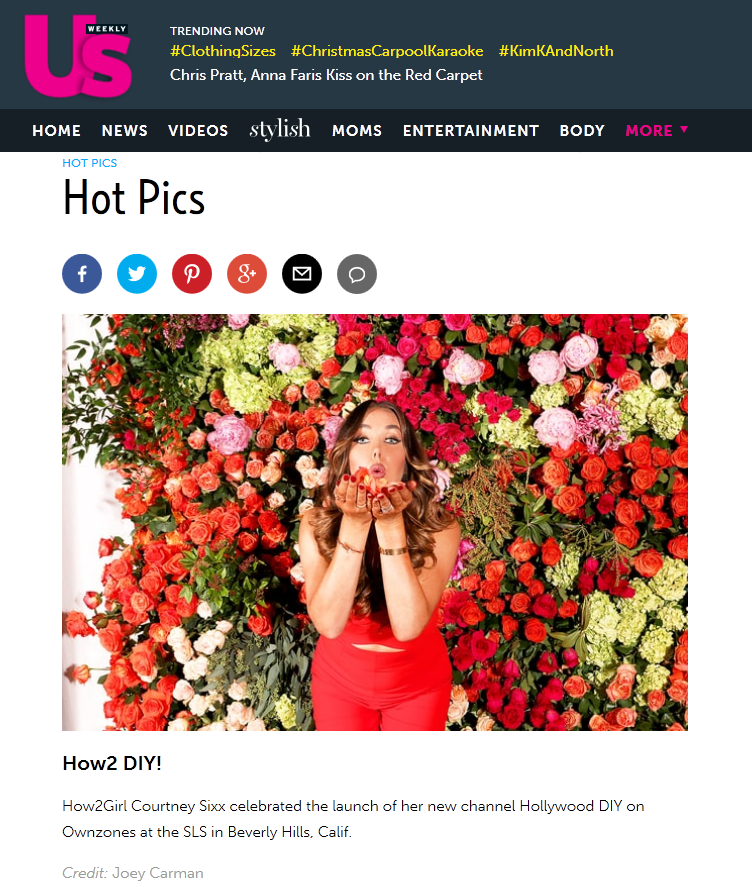The image size is (752, 887).
Task: Pin this photo with Pinterest icon
Action: 192,274
